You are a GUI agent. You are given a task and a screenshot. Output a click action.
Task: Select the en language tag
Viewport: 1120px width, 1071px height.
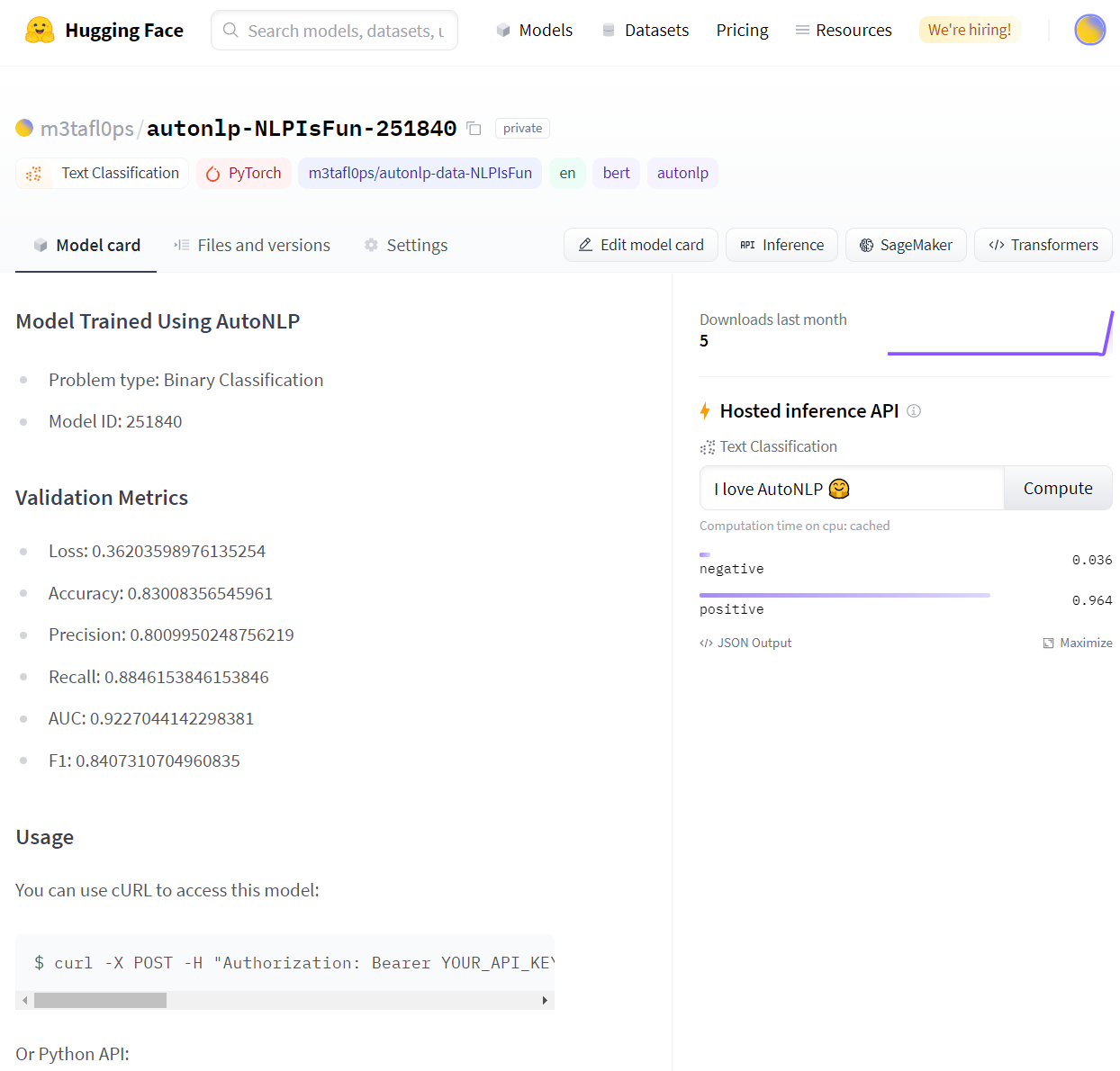[567, 174]
